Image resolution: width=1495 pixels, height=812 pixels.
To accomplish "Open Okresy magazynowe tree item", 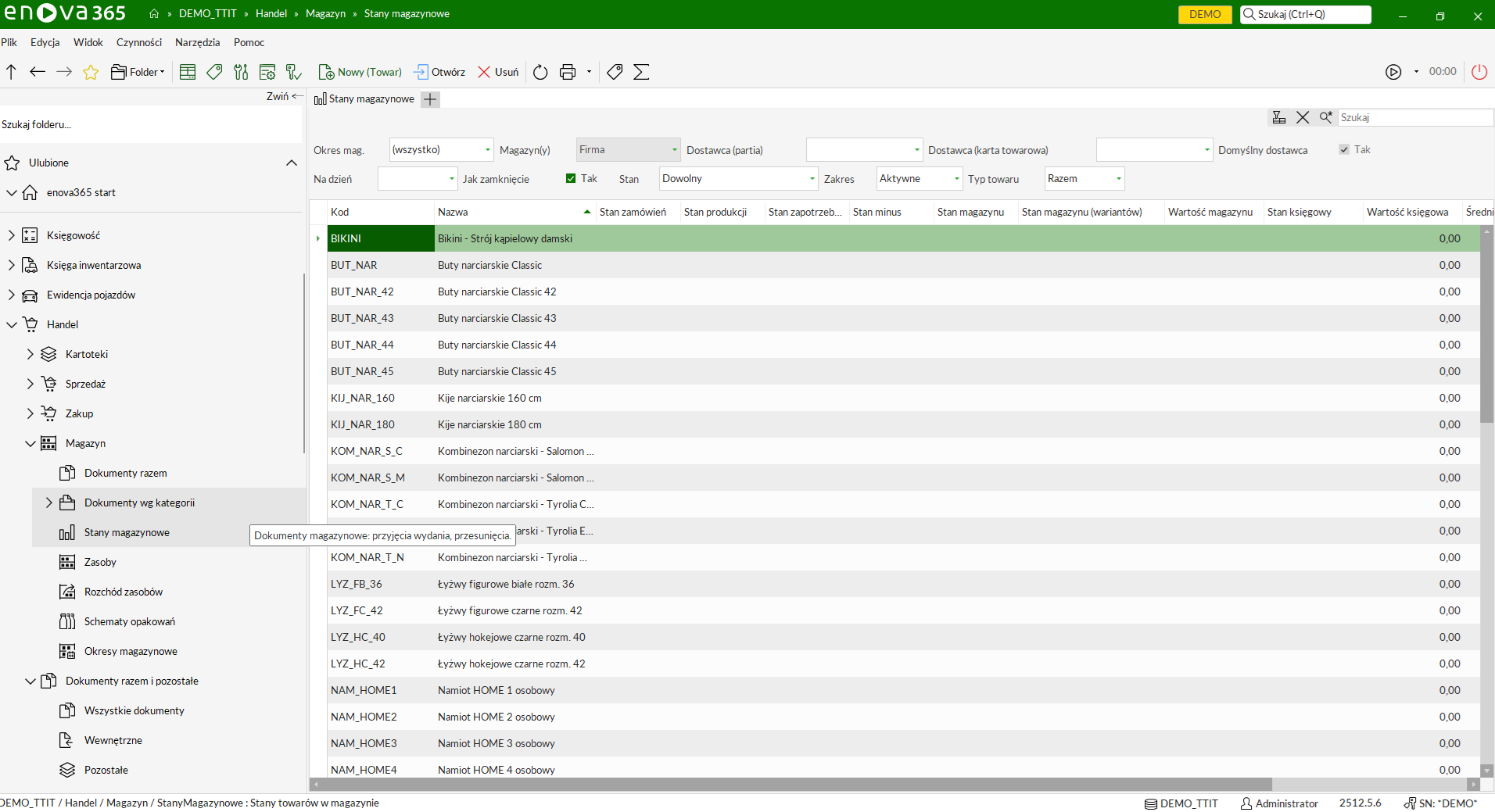I will click(x=131, y=651).
